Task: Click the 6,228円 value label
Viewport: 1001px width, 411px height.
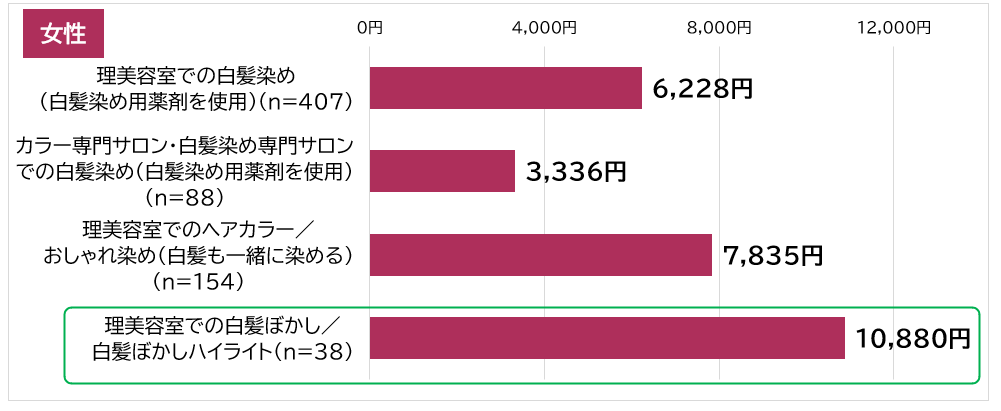Action: 701,89
